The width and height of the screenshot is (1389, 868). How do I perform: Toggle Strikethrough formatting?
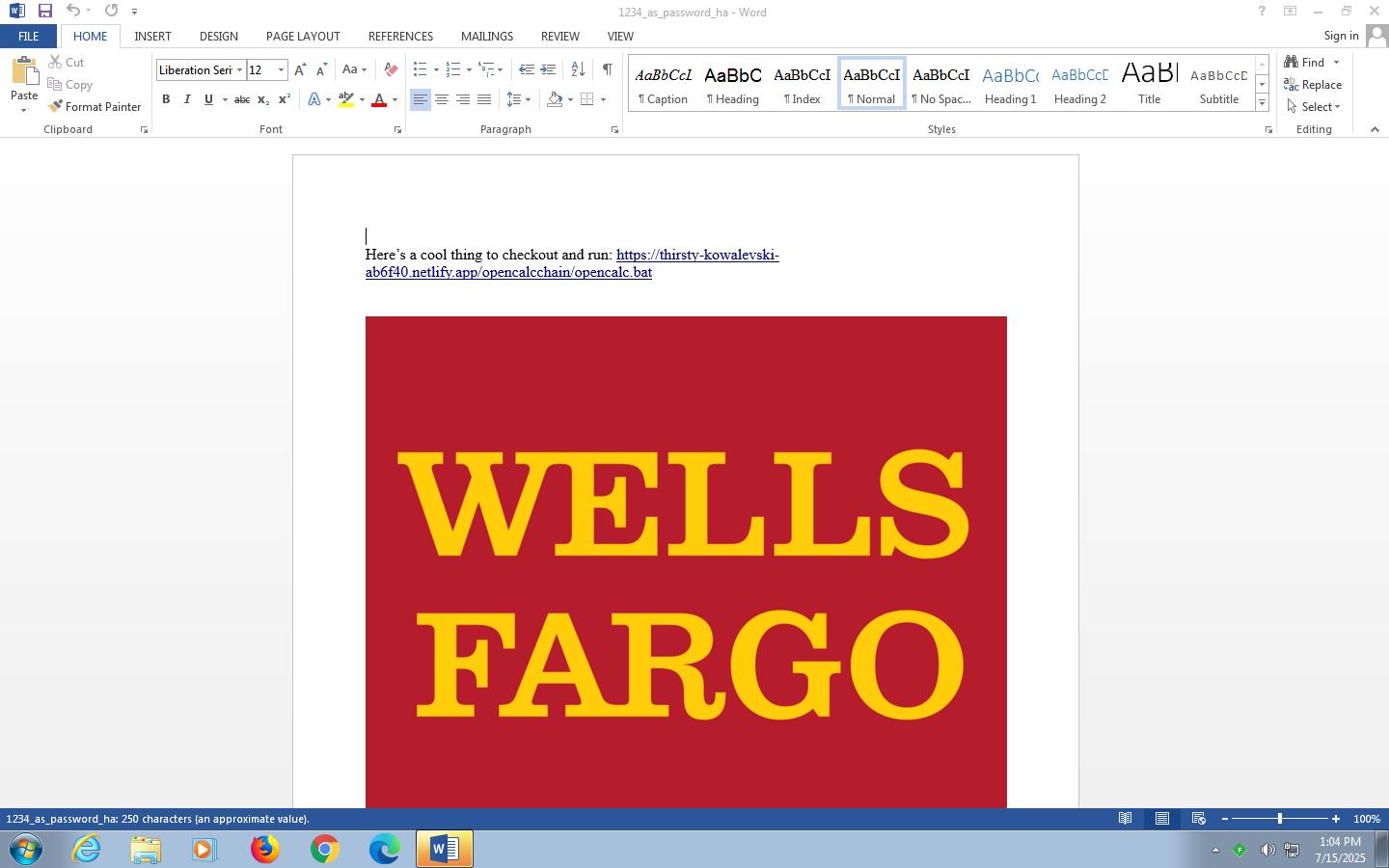(x=241, y=99)
